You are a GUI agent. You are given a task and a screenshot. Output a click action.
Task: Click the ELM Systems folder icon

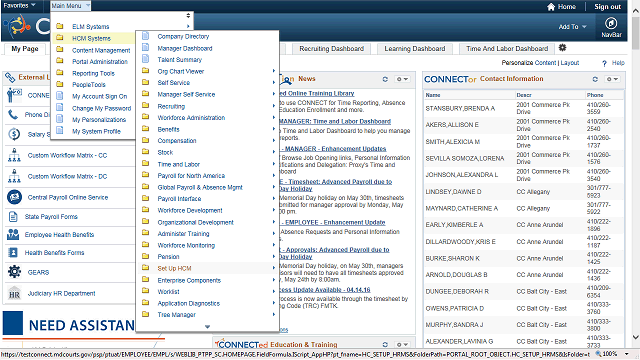(60, 26)
